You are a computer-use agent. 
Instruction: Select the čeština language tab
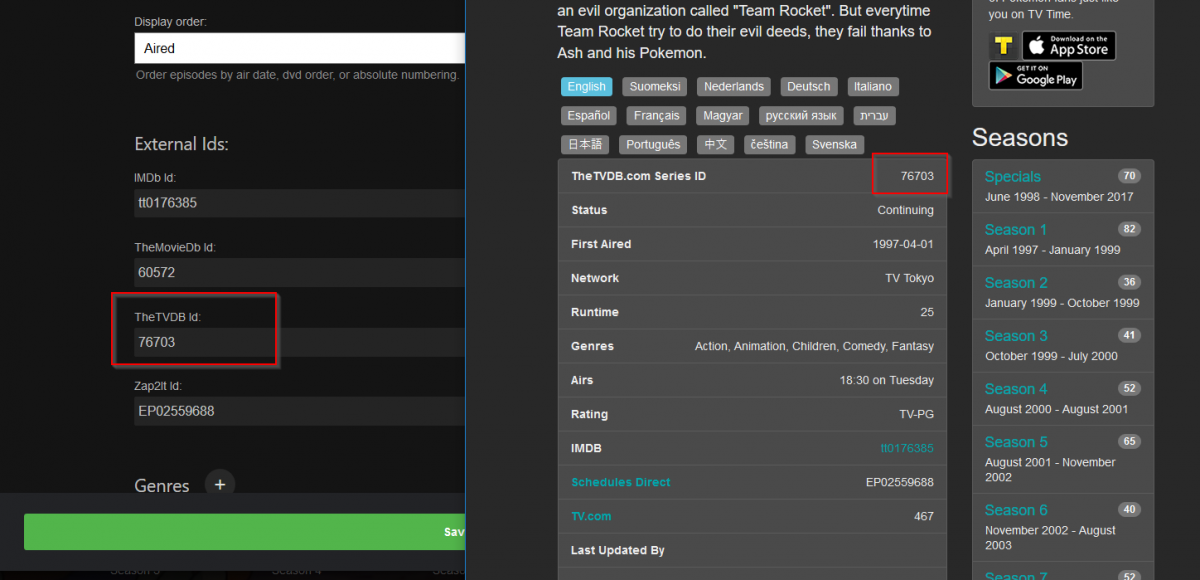[770, 145]
